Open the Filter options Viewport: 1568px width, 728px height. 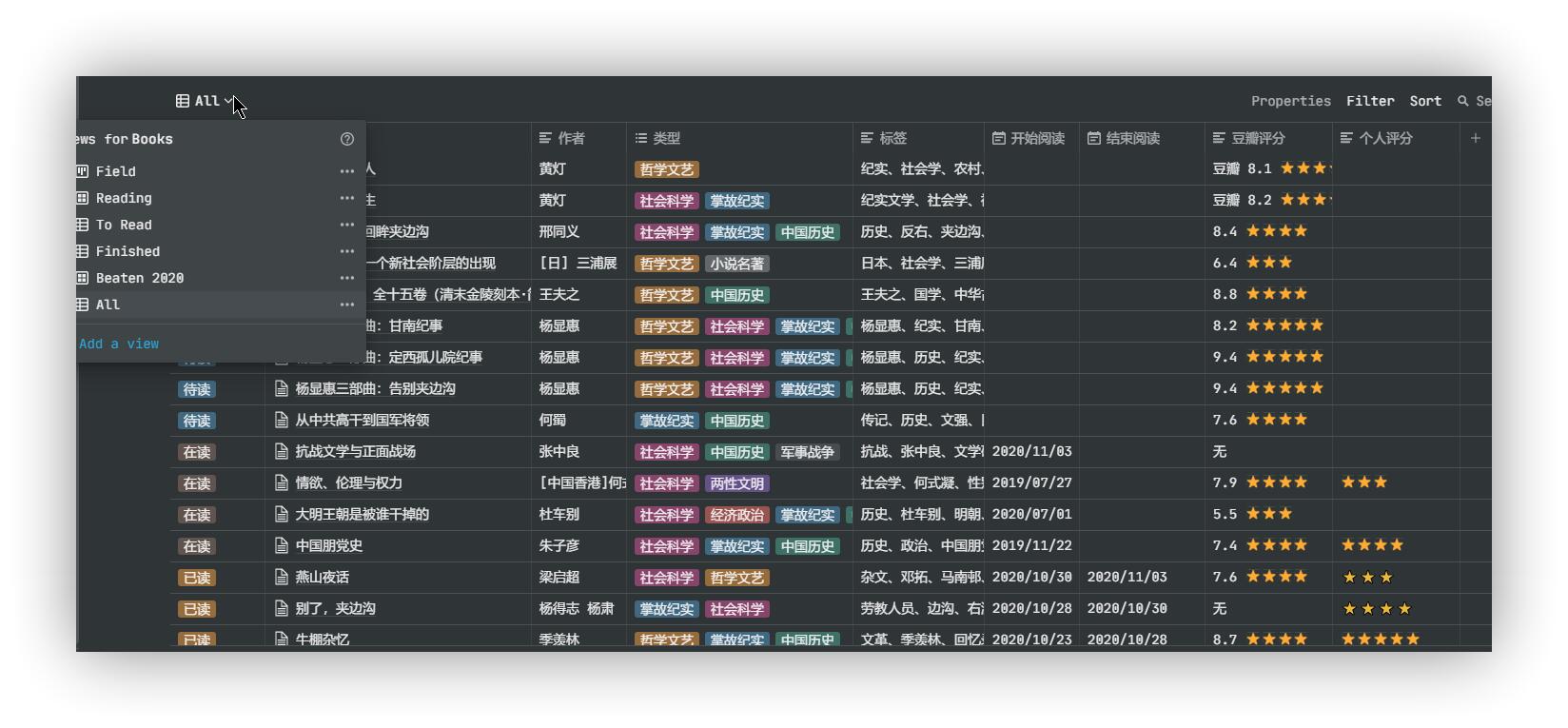[1369, 101]
